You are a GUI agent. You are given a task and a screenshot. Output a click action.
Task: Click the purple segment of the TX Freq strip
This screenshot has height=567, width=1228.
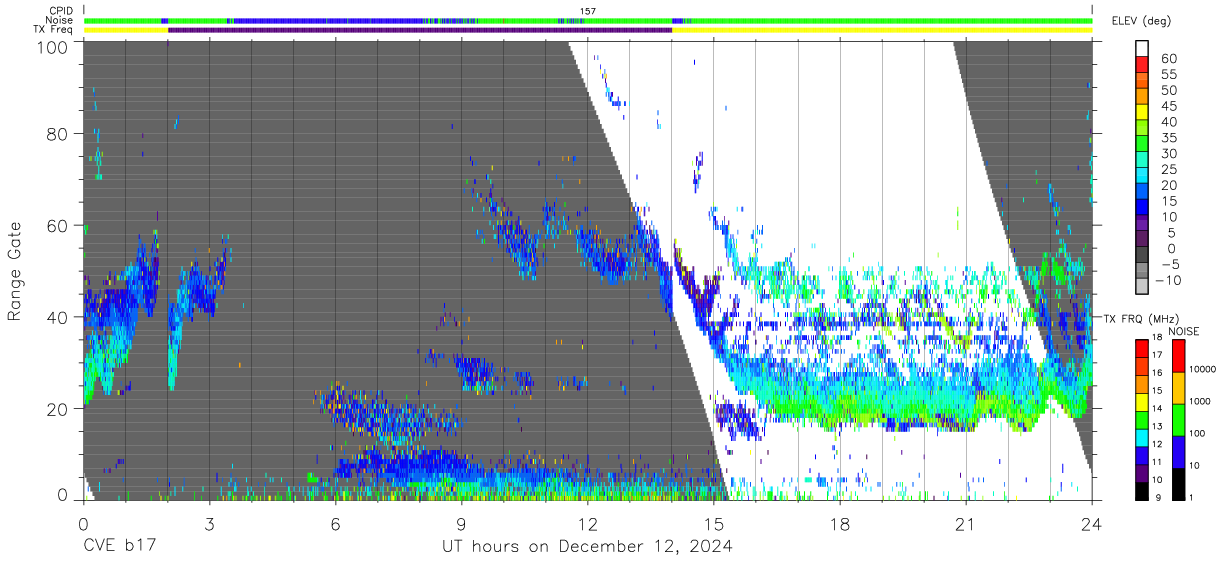click(x=420, y=30)
